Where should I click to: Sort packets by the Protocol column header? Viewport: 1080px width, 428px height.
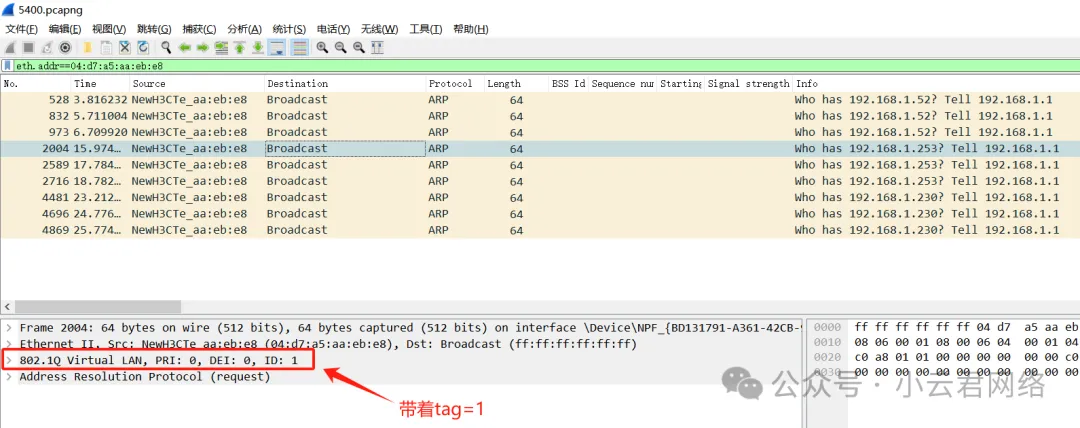[x=450, y=84]
